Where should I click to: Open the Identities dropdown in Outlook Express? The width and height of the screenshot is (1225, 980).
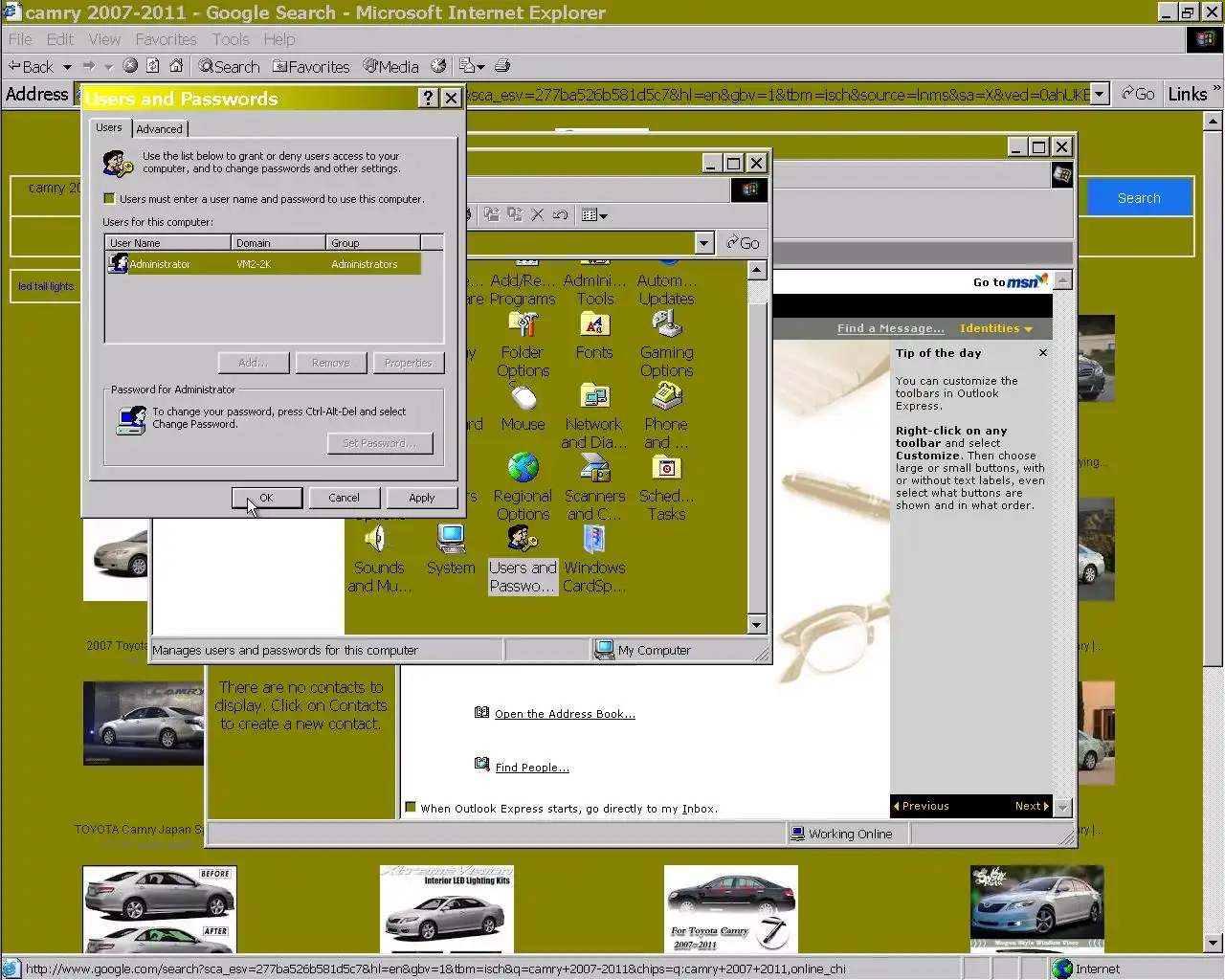[996, 328]
